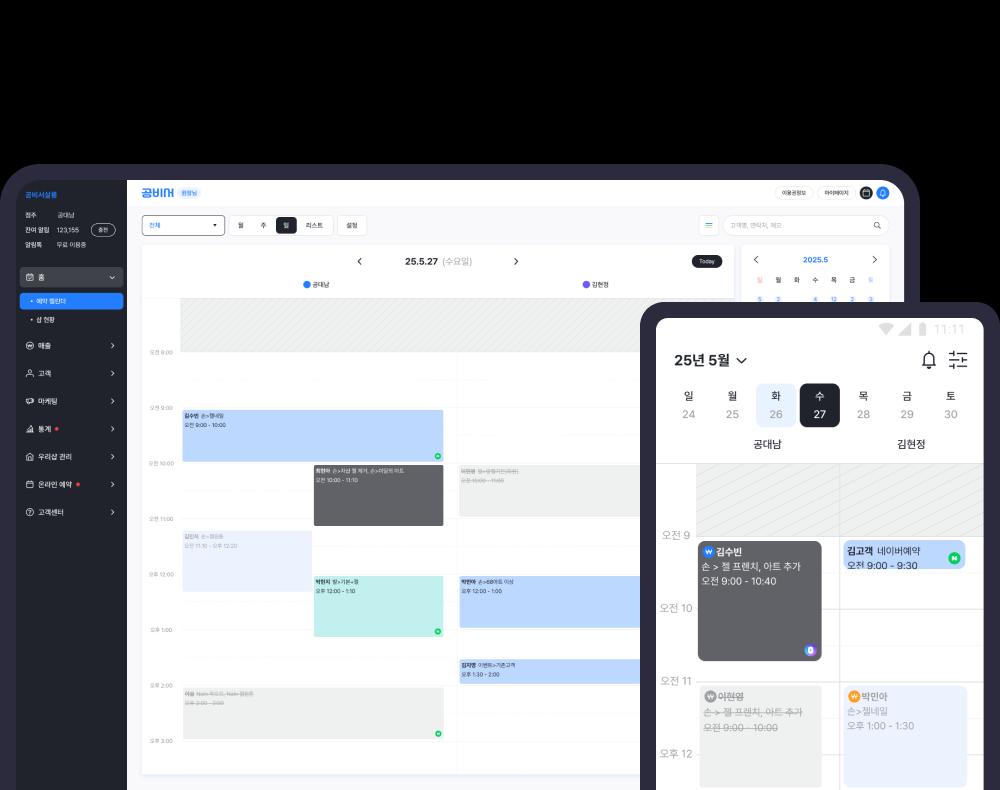Expand the 매출 sidebar menu
Image resolution: width=1000 pixels, height=790 pixels.
[x=71, y=345]
